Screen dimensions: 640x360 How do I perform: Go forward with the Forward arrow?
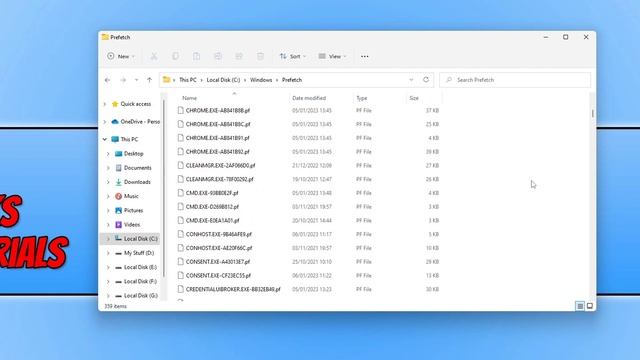coord(123,80)
